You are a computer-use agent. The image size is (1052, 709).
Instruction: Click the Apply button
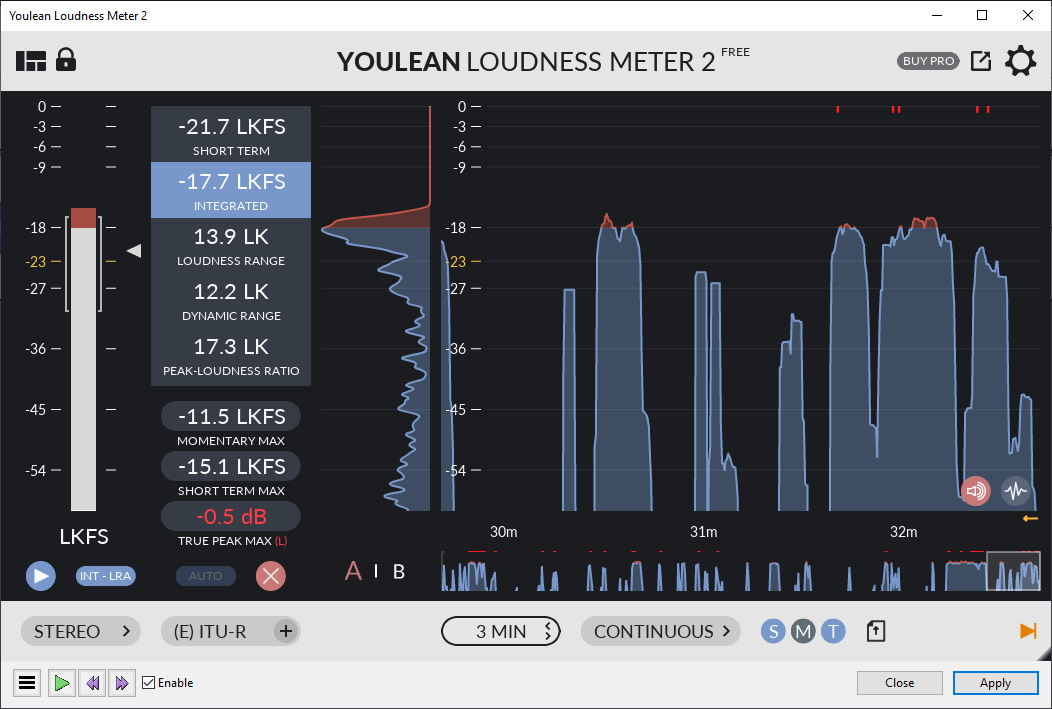point(996,683)
